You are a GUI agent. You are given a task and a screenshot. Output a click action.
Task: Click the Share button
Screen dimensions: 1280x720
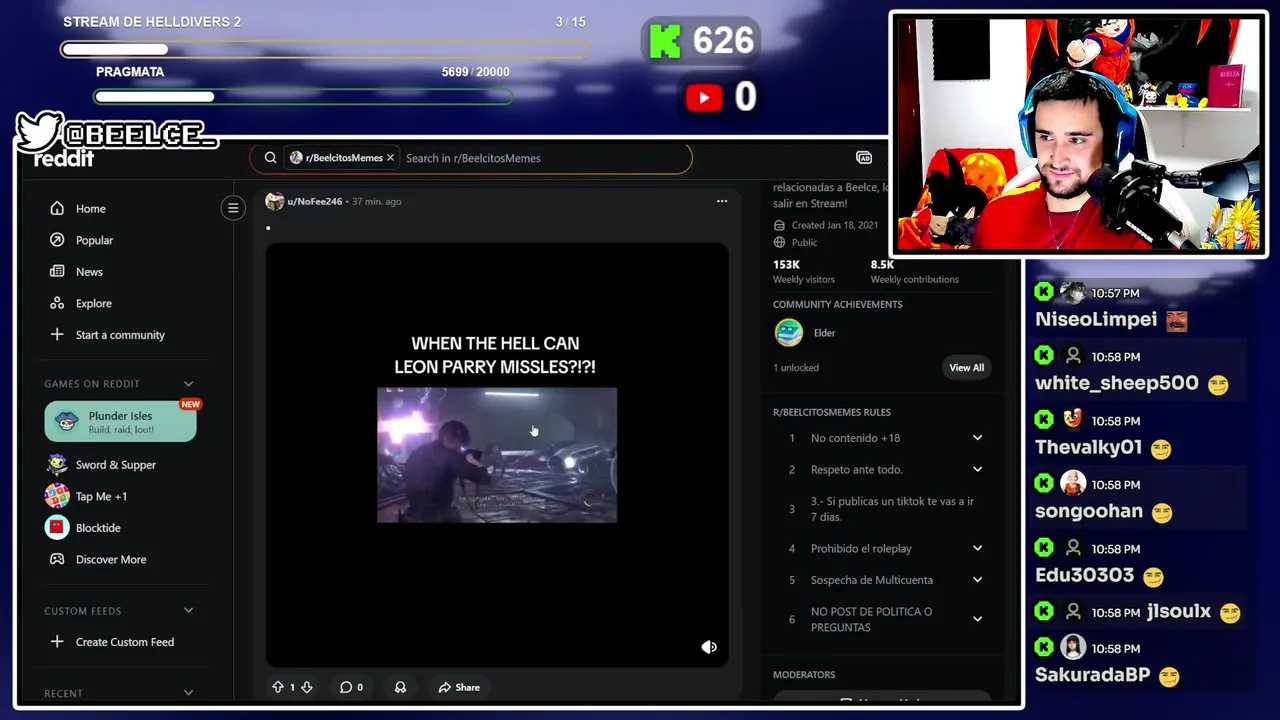click(x=459, y=687)
